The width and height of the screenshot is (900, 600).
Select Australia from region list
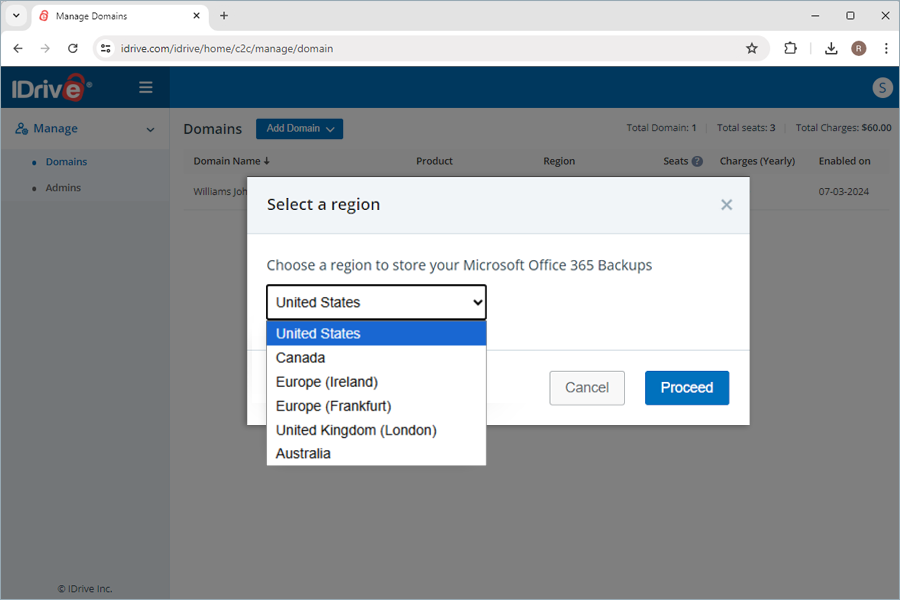[303, 454]
